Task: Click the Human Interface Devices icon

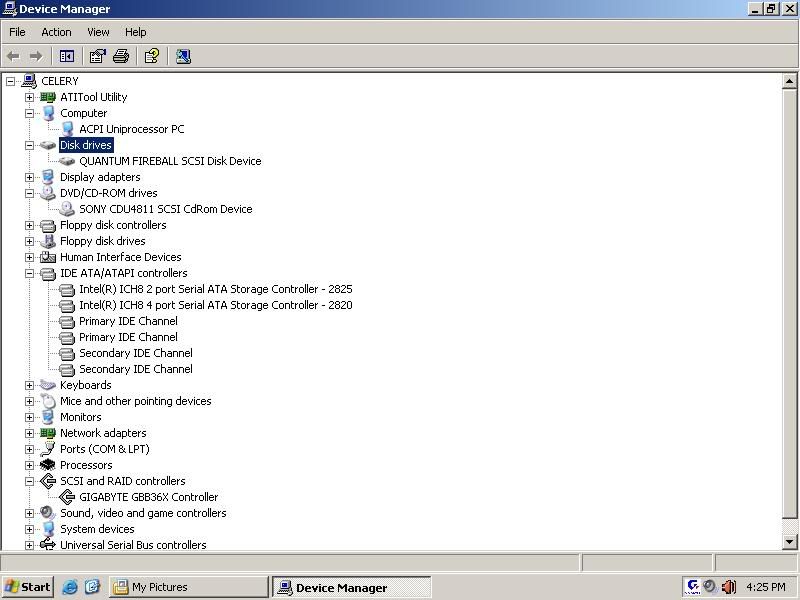Action: (x=48, y=257)
